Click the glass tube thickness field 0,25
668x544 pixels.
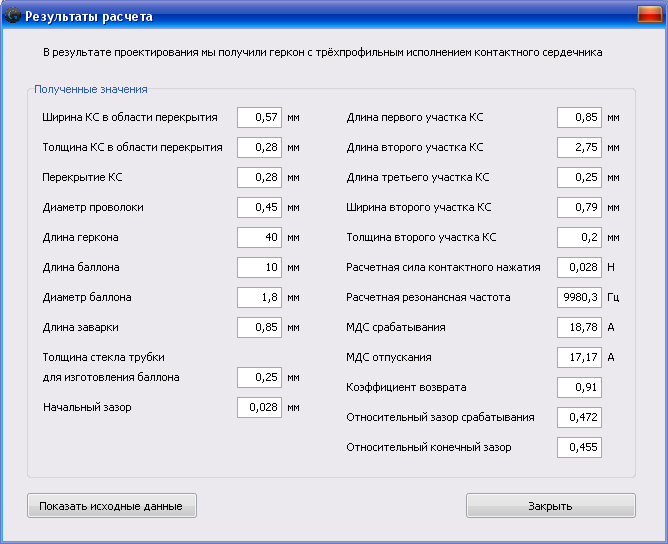(x=259, y=377)
